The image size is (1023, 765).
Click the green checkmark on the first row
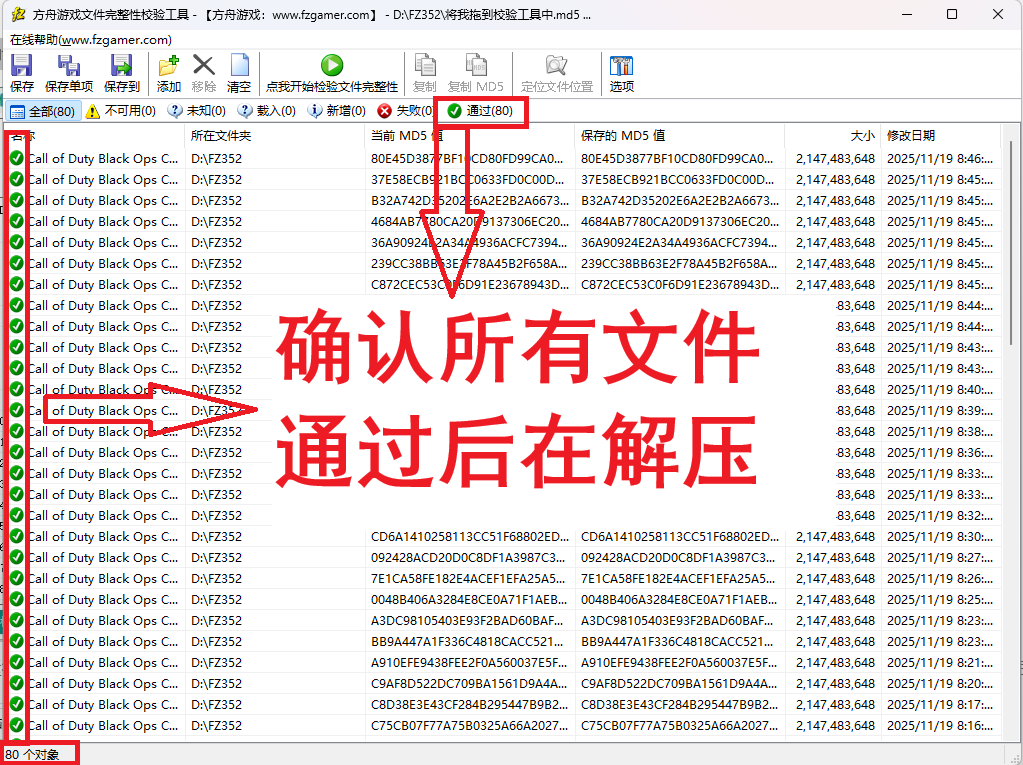[16, 158]
